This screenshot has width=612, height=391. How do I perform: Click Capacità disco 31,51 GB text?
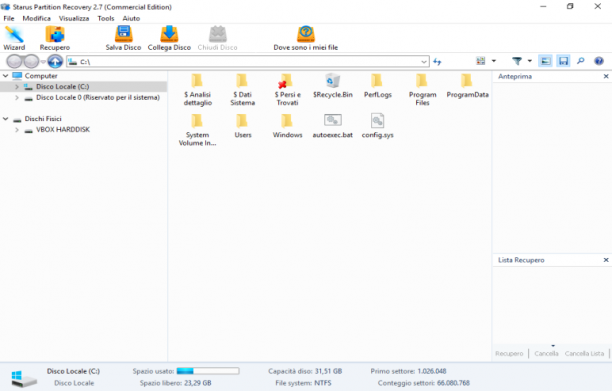[305, 371]
